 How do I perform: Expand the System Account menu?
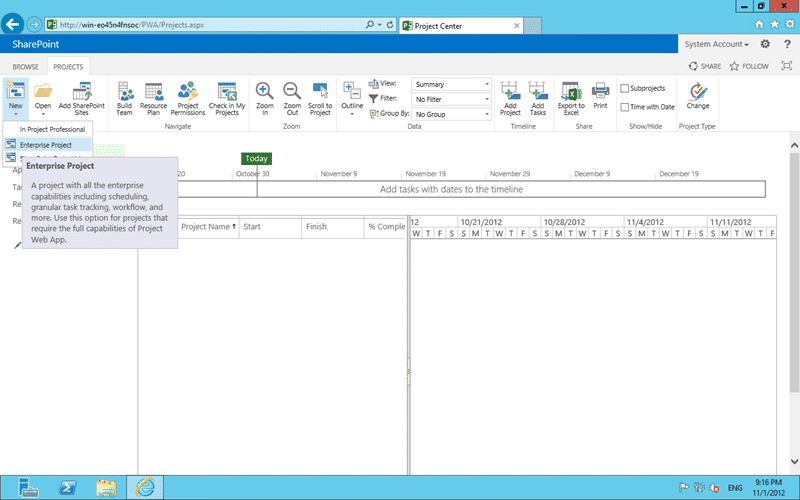[x=716, y=44]
